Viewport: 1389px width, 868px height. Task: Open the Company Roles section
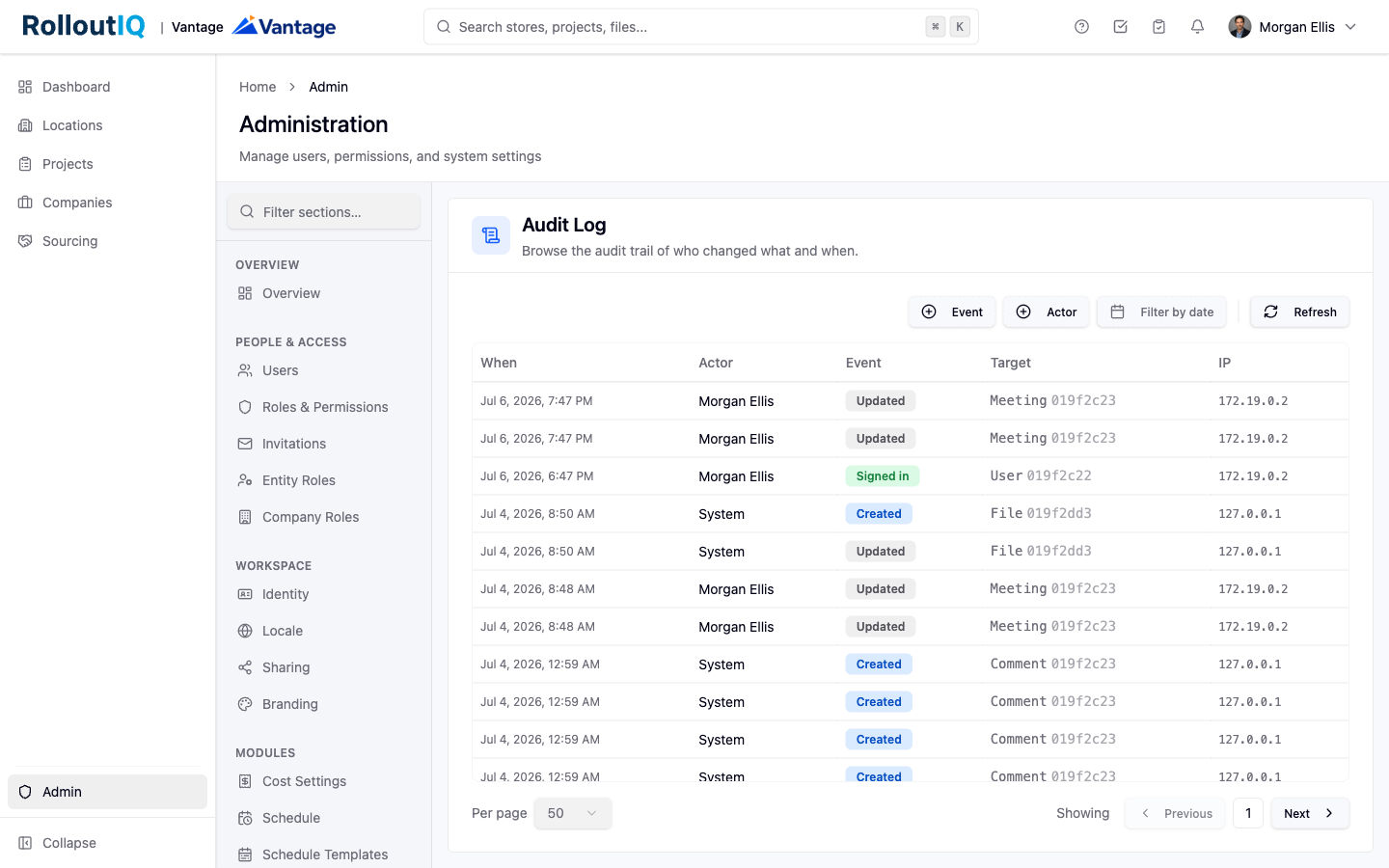(323, 517)
